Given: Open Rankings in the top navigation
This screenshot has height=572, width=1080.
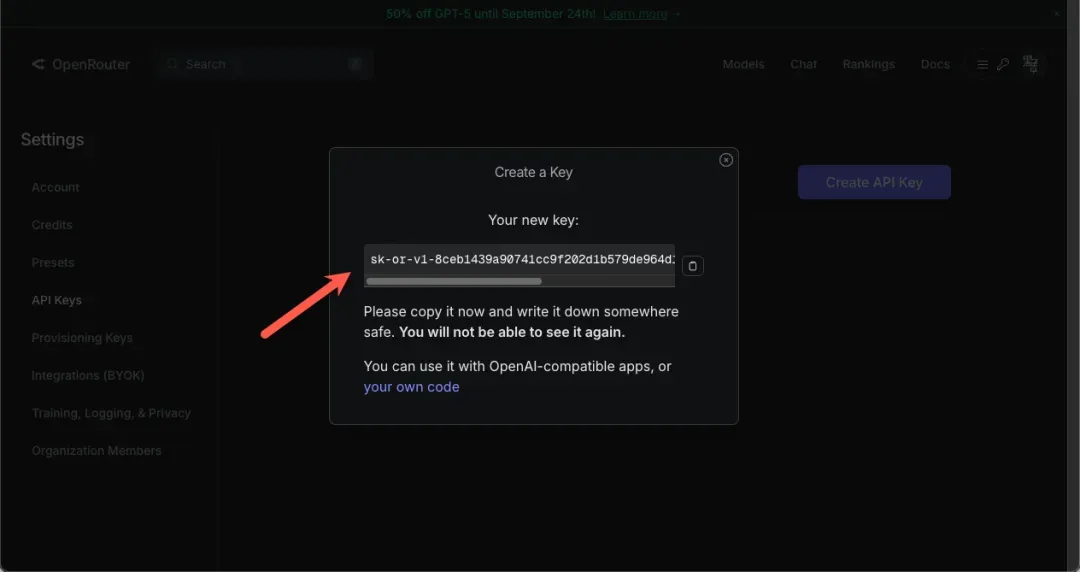Looking at the screenshot, I should tap(868, 64).
